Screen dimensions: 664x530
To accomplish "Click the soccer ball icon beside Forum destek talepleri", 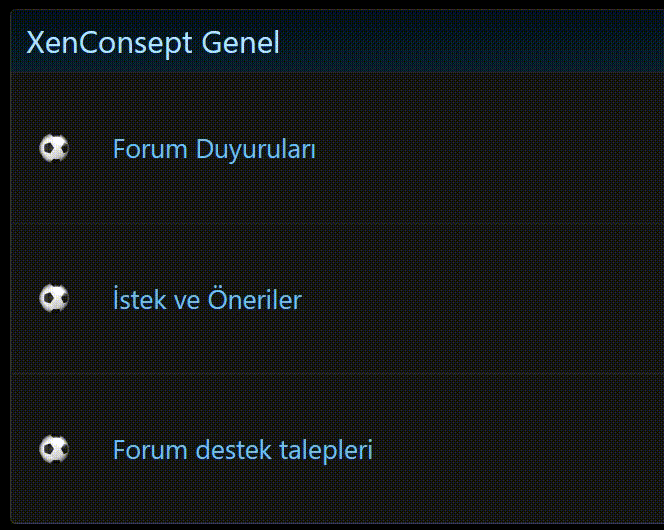I will coord(54,449).
